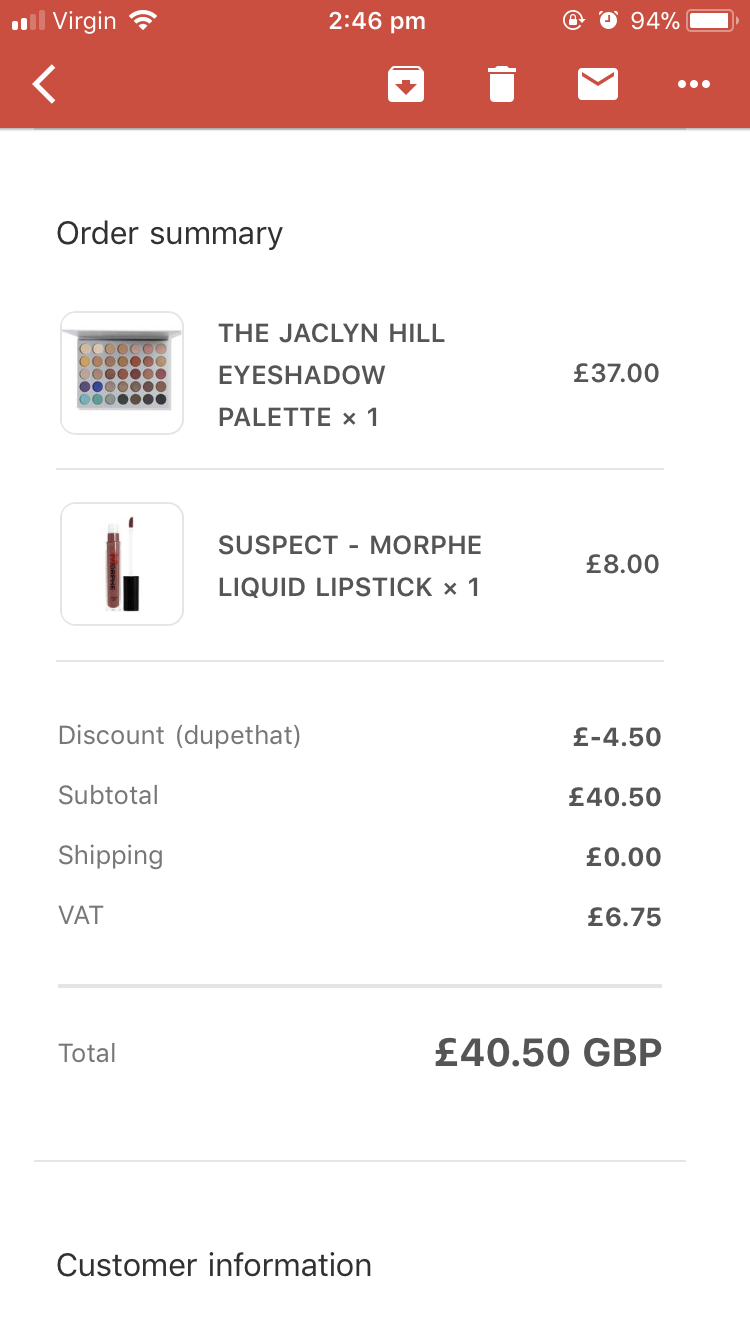Screen dimensions: 750x1334
Task: Tap the 2:46 pm status bar clock
Action: [377, 21]
